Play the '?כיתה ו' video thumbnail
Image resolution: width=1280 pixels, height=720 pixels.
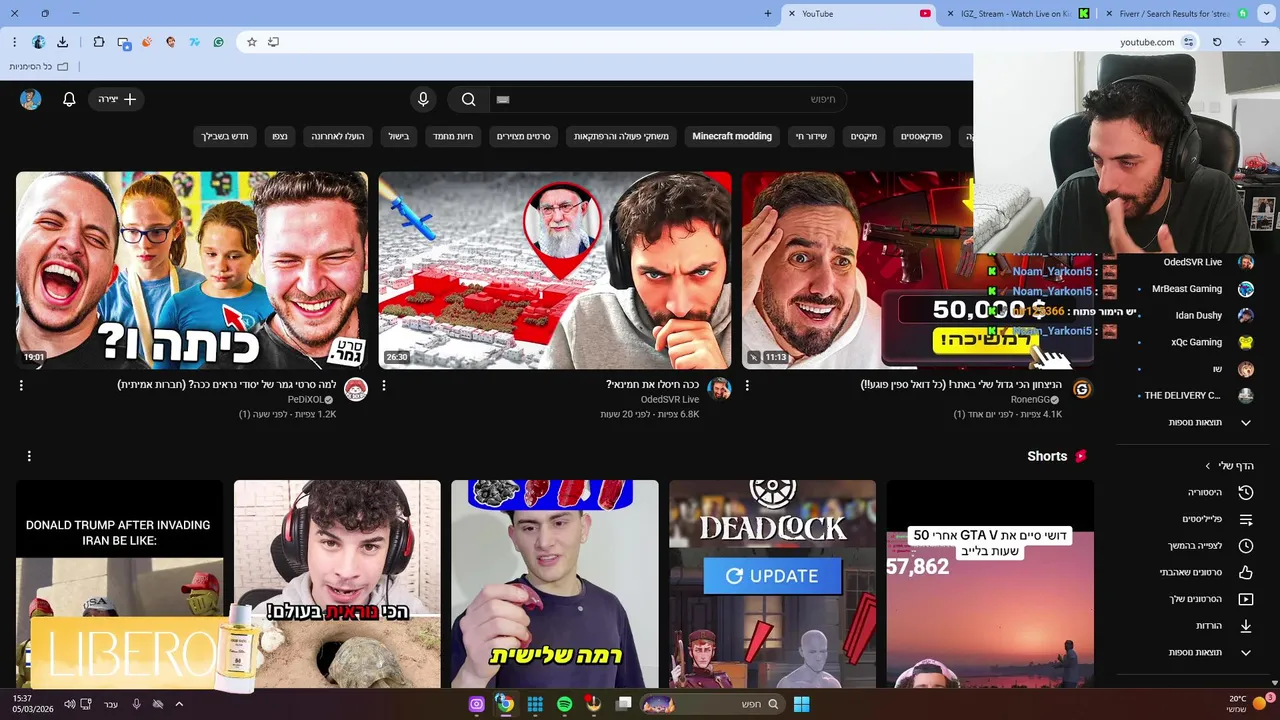pyautogui.click(x=192, y=270)
